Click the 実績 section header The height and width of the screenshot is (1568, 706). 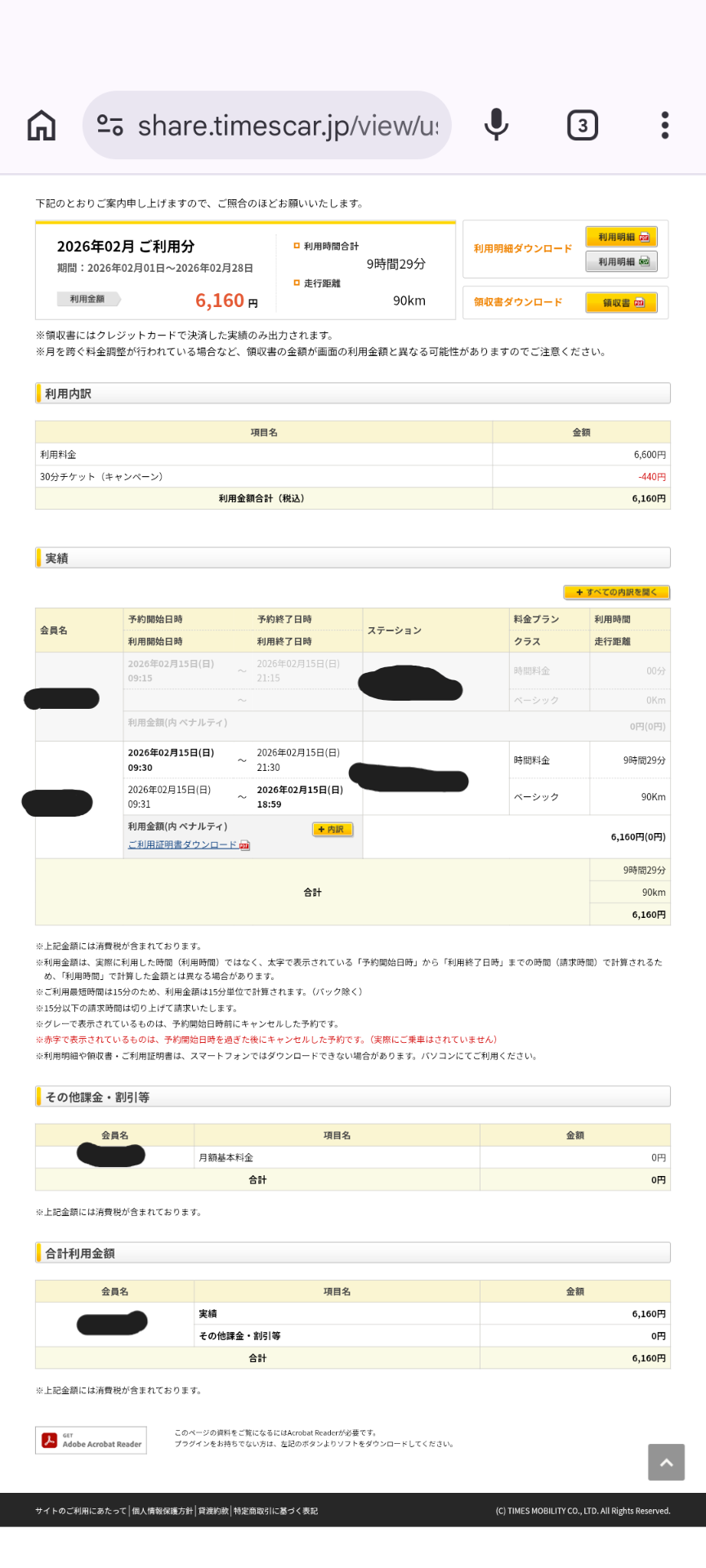(353, 558)
